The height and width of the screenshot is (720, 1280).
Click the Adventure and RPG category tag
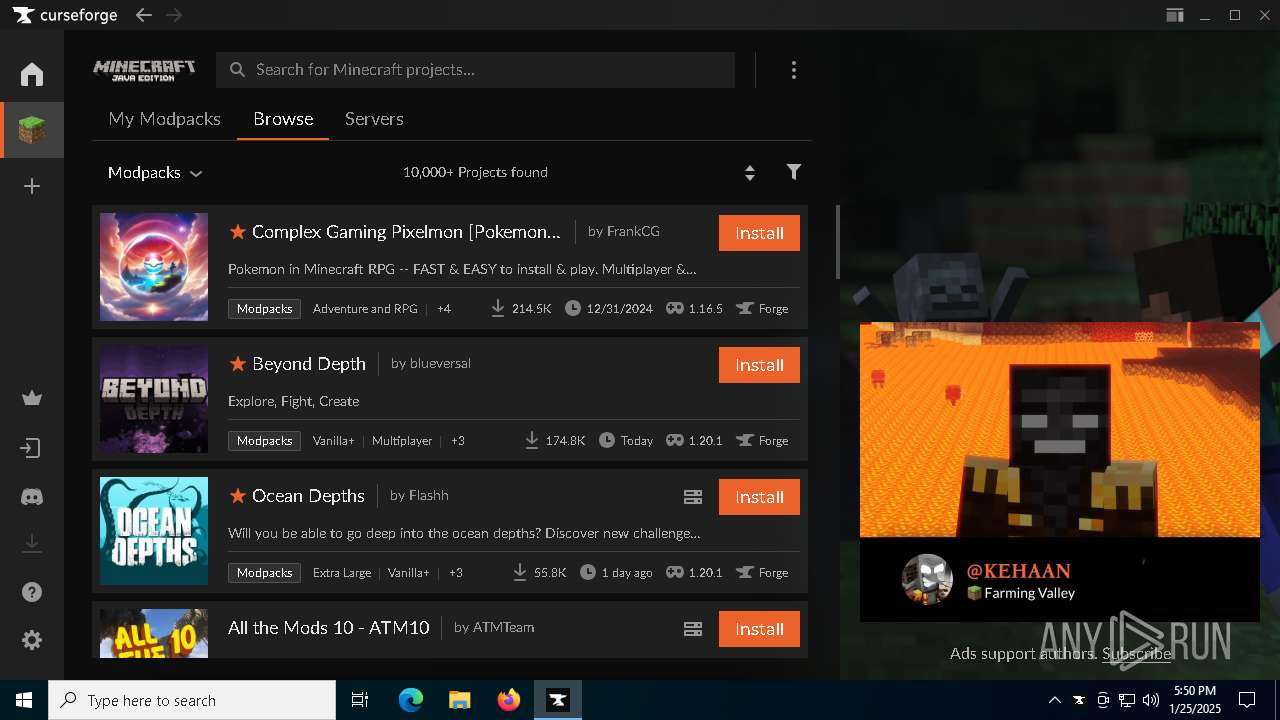click(x=365, y=309)
